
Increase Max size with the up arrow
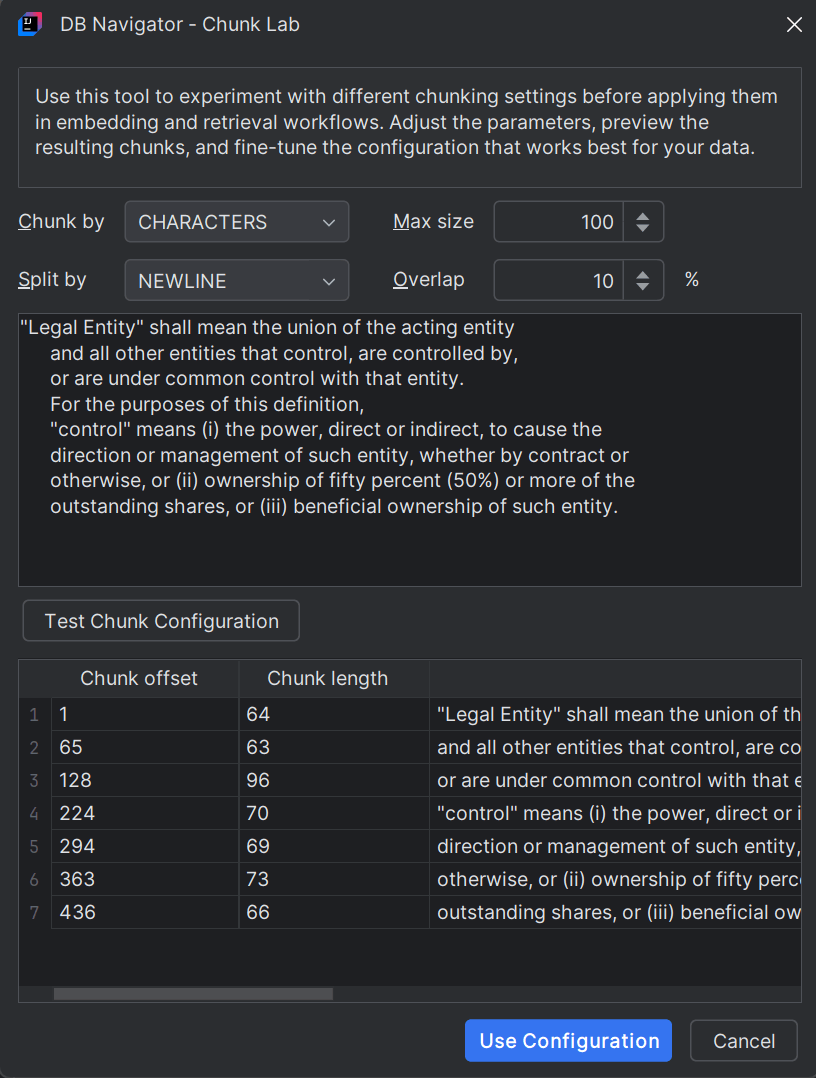(643, 216)
